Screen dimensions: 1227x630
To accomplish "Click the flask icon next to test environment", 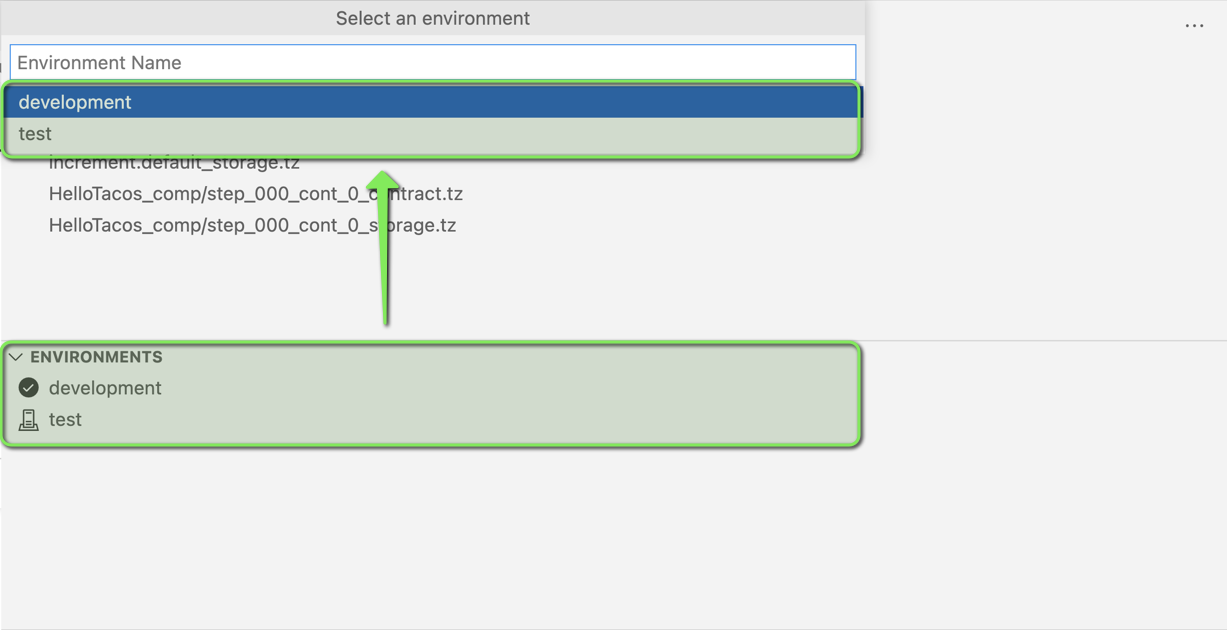I will [28, 419].
